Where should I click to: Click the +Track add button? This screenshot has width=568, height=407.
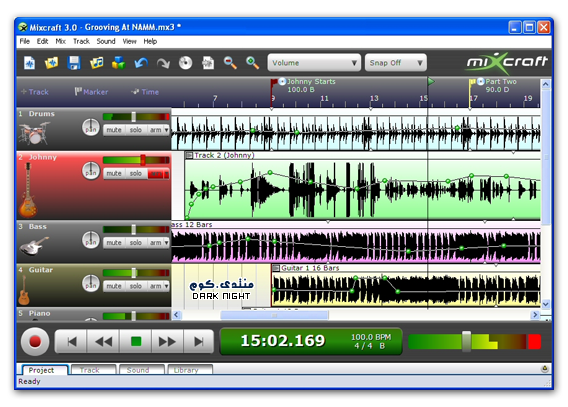tap(35, 92)
